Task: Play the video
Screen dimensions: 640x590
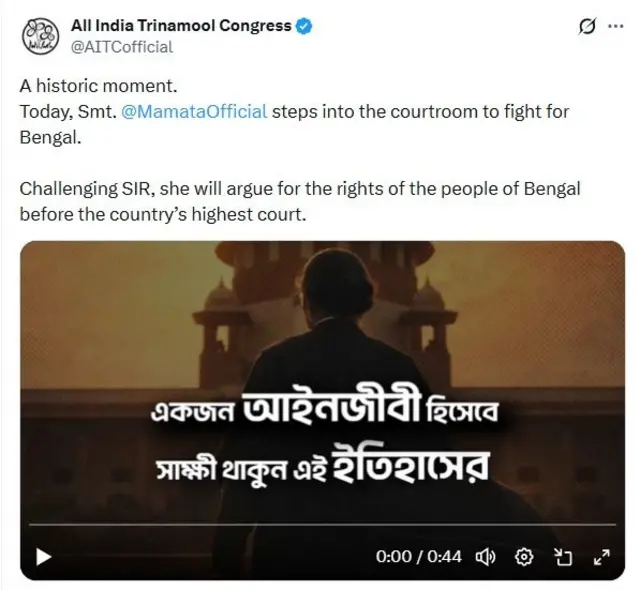Action: 43,557
